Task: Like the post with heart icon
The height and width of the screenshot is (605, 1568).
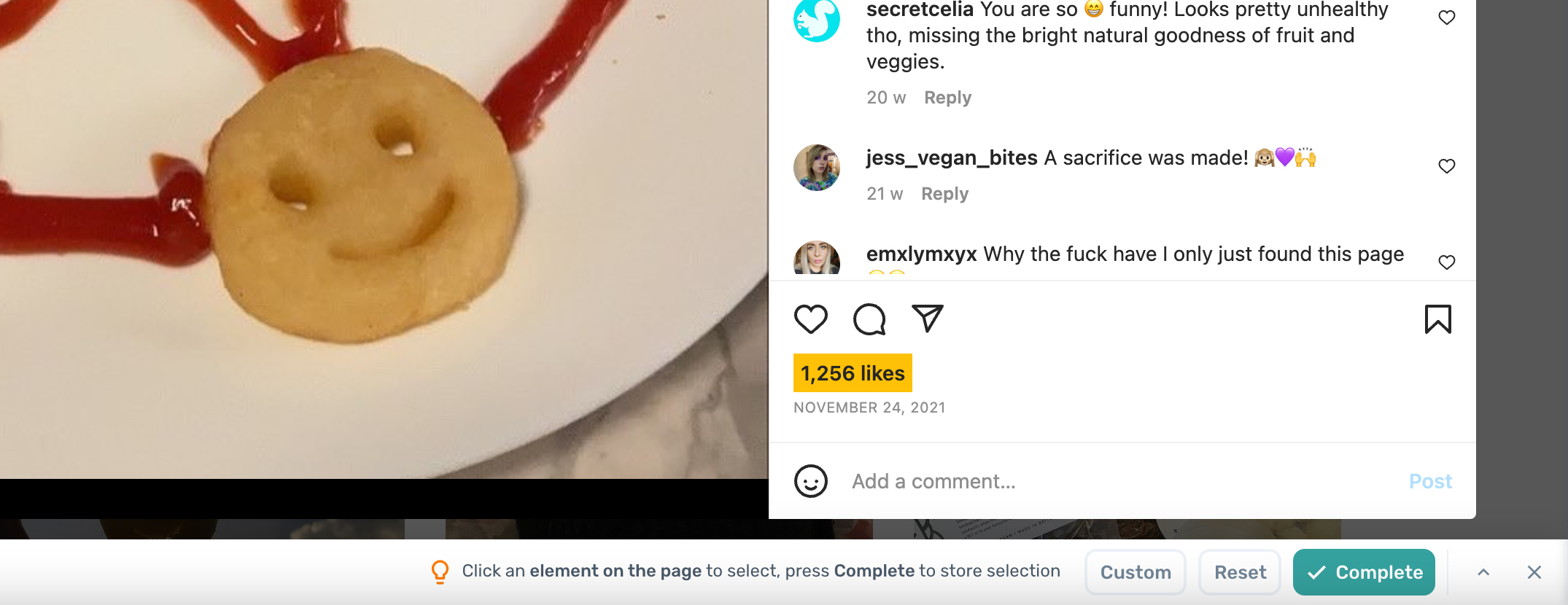Action: pyautogui.click(x=810, y=319)
